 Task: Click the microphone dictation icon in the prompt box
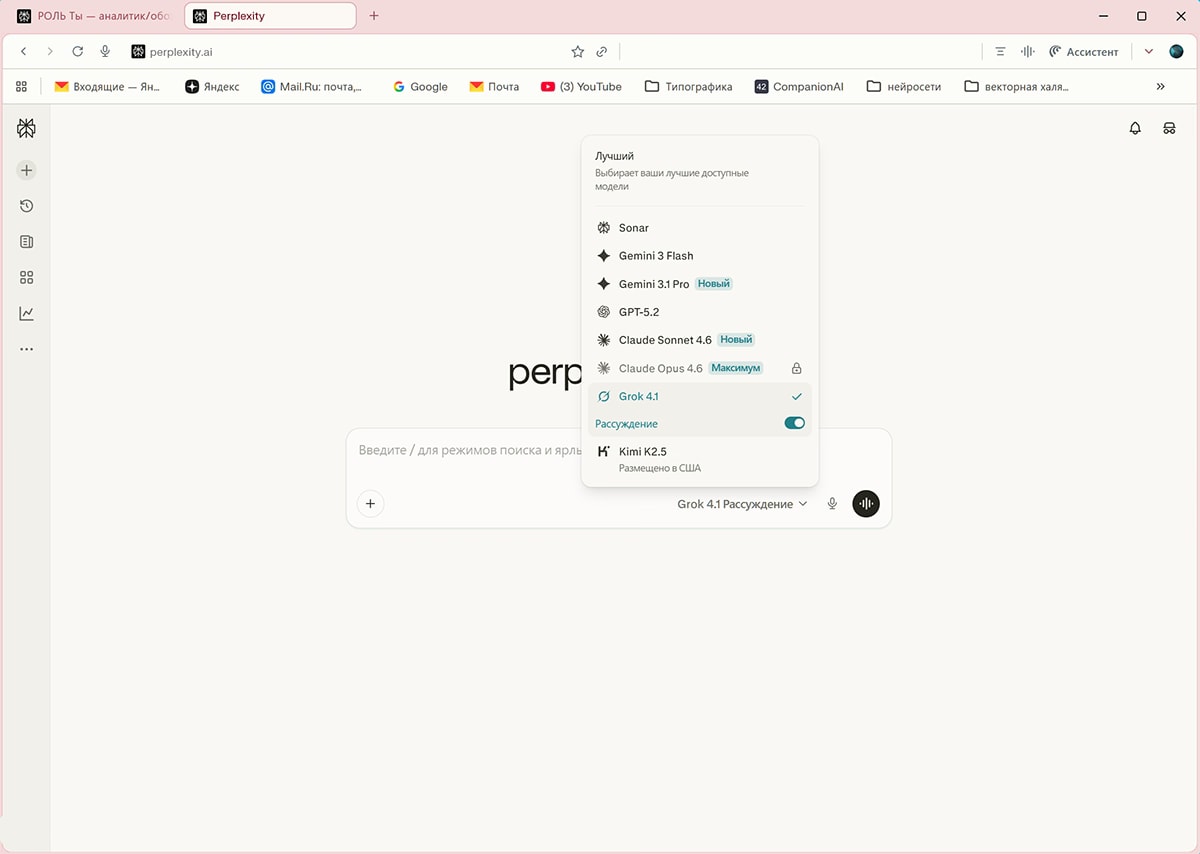832,504
